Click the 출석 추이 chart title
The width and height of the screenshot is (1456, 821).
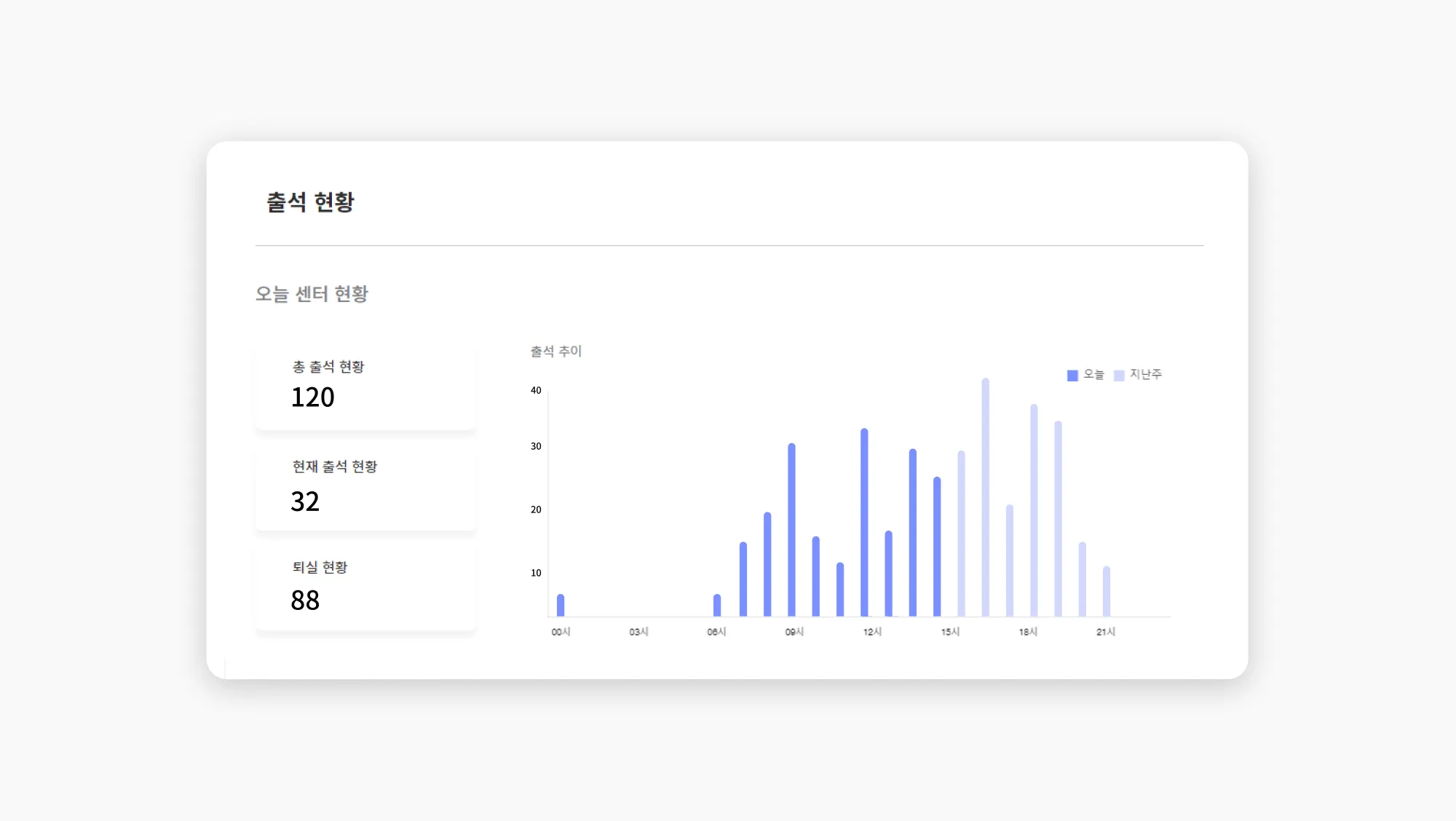[555, 352]
